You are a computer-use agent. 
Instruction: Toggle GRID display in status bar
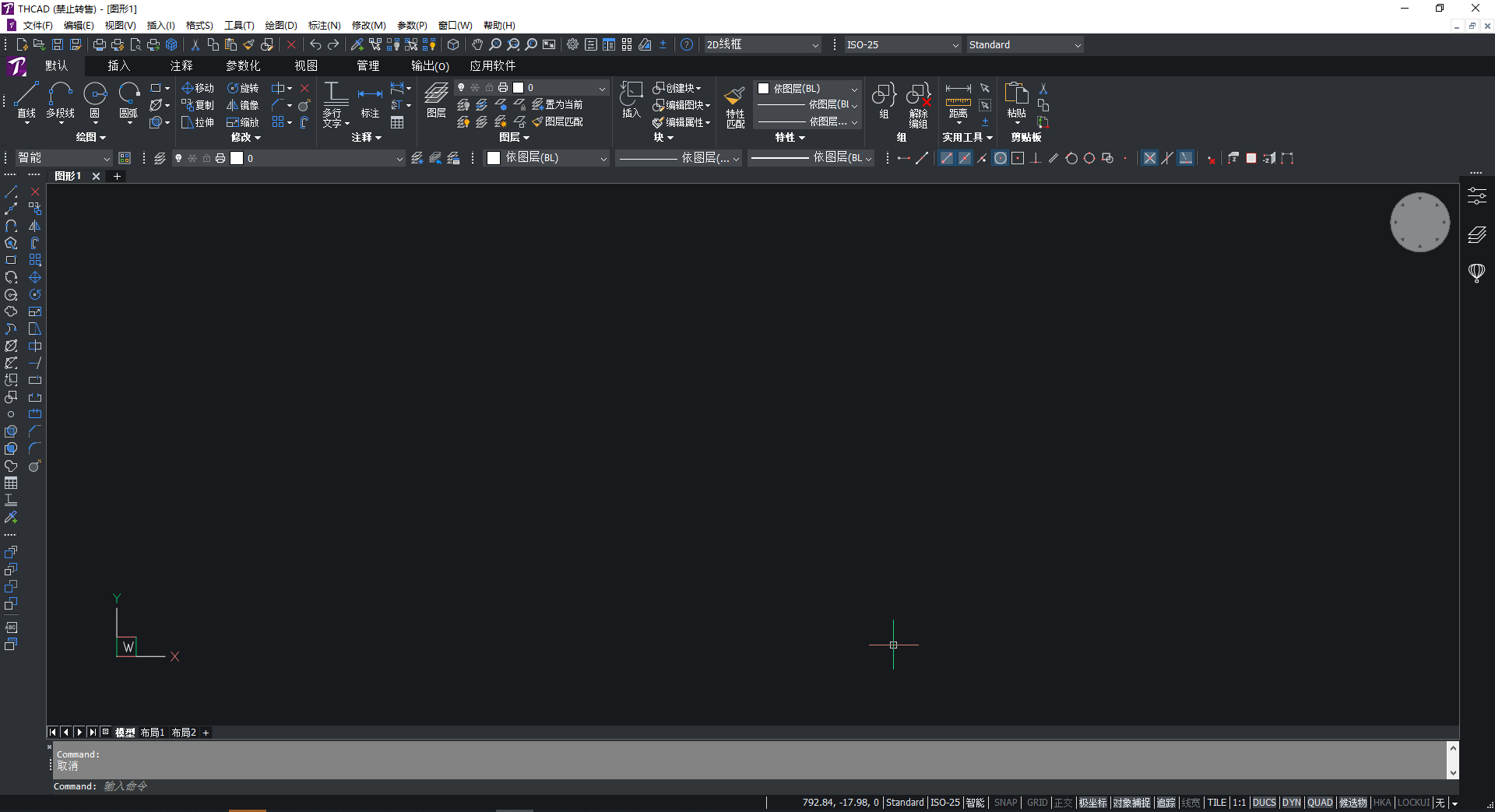pyautogui.click(x=1036, y=803)
